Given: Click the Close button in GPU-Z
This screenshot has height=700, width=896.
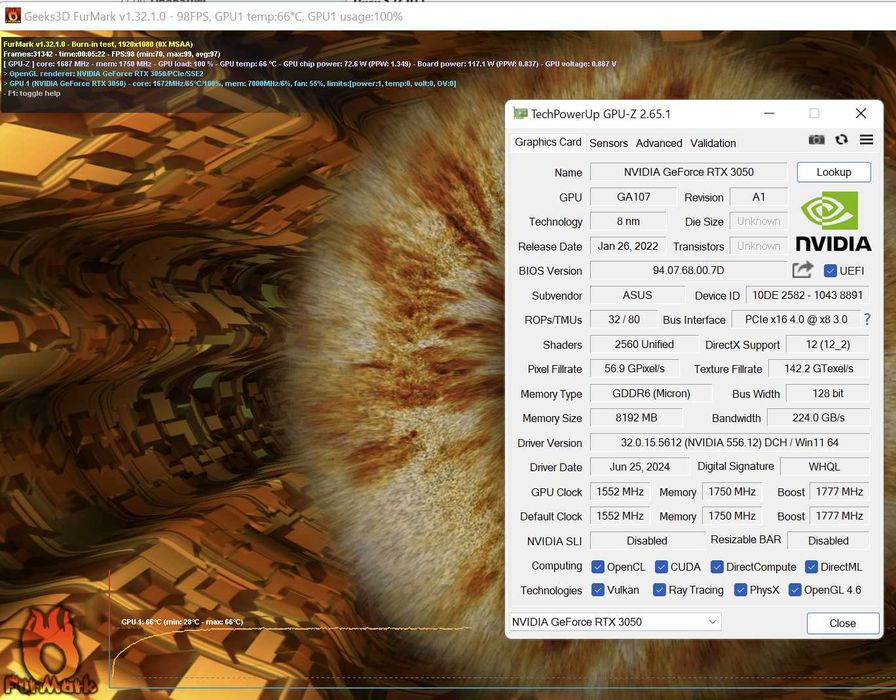Looking at the screenshot, I should [842, 623].
